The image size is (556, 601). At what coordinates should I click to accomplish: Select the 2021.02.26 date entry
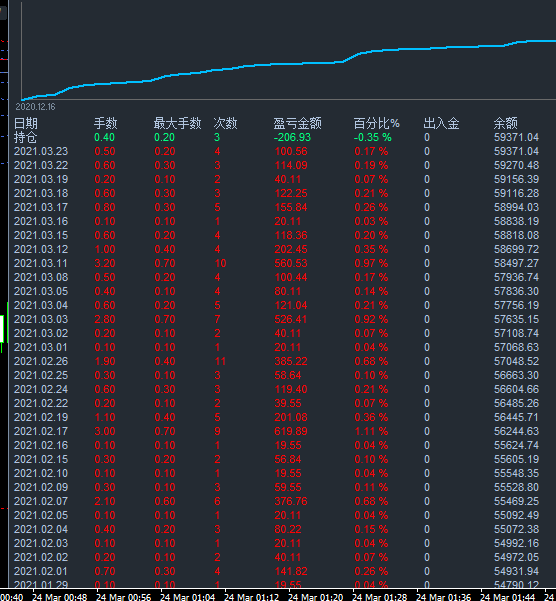coord(41,361)
